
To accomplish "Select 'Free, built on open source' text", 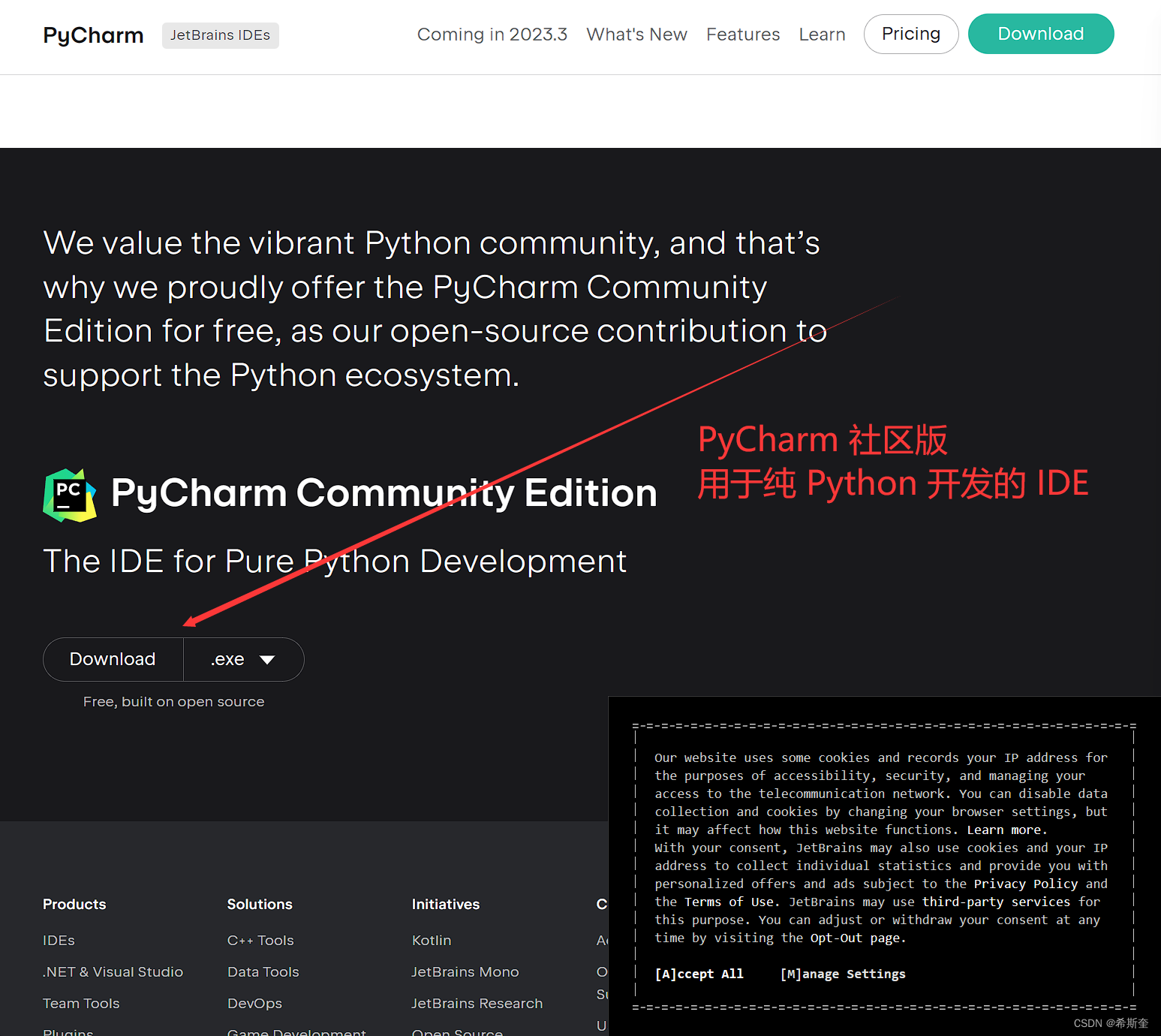I will tap(174, 701).
